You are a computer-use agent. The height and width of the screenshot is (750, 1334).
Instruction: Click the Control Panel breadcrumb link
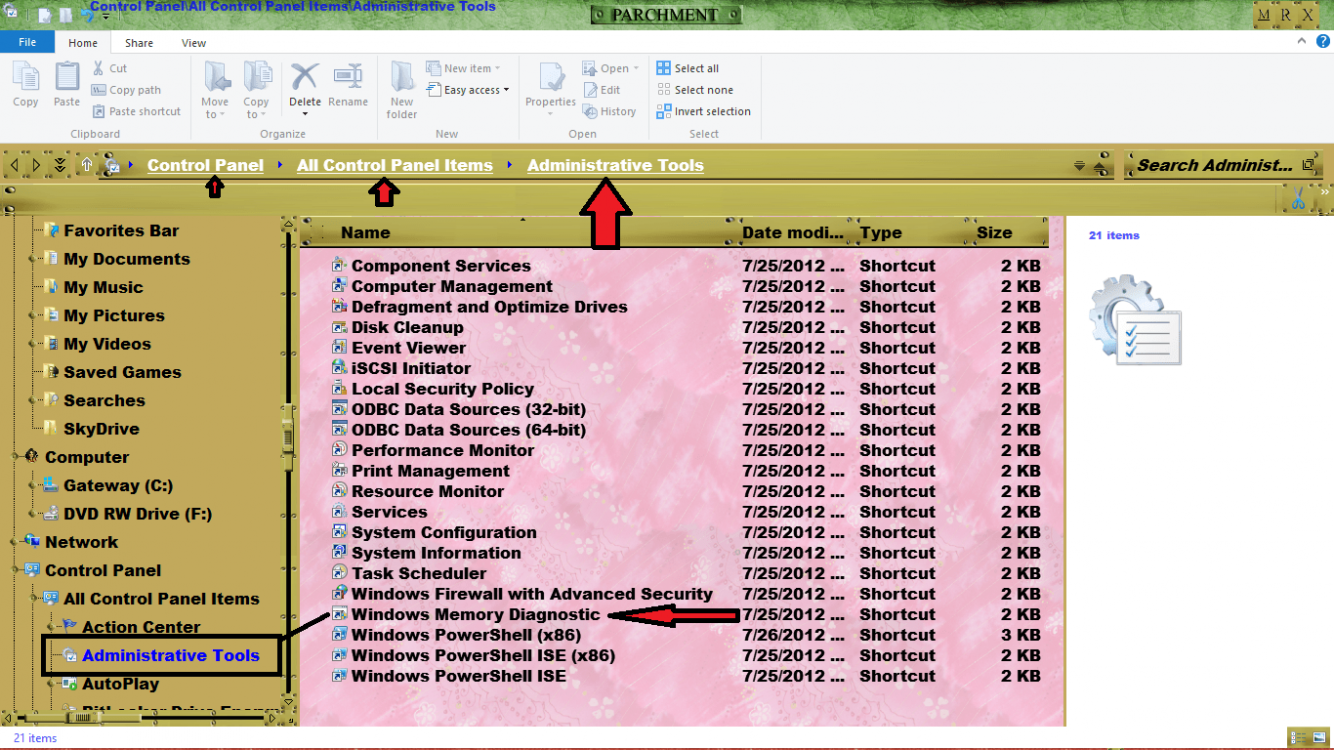205,165
